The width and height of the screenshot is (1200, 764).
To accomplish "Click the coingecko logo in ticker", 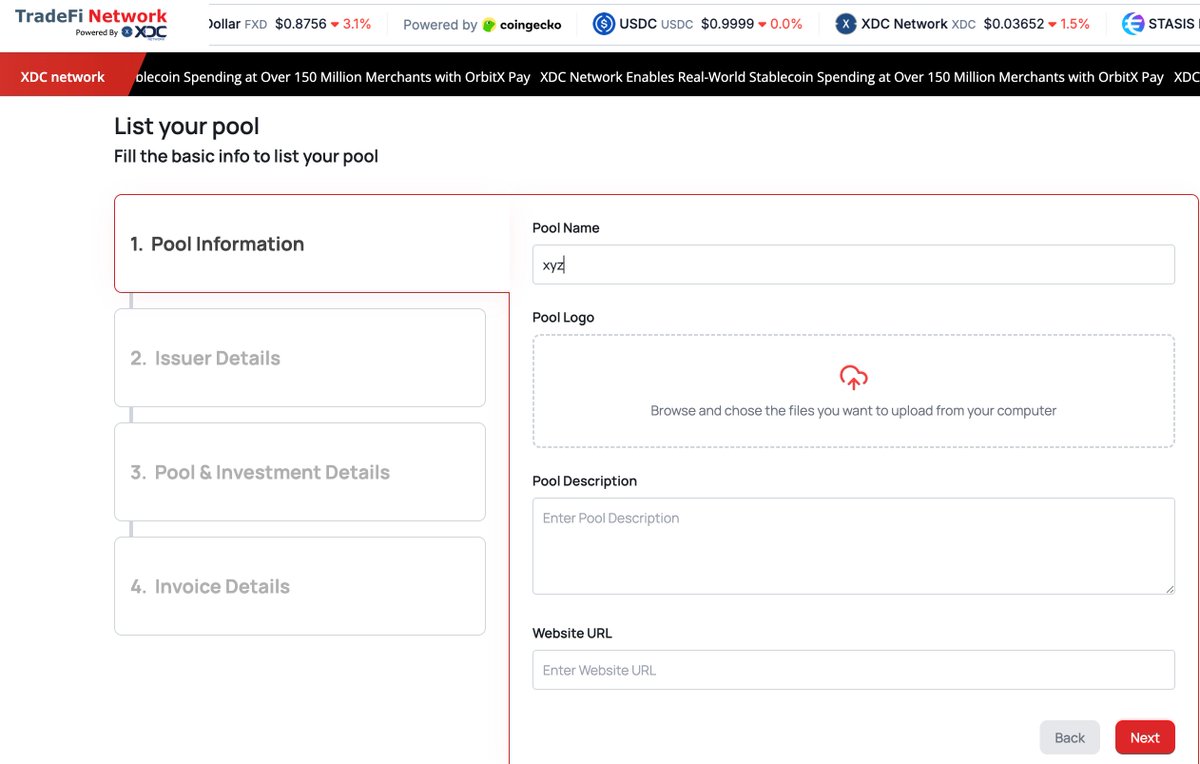I will coord(521,24).
